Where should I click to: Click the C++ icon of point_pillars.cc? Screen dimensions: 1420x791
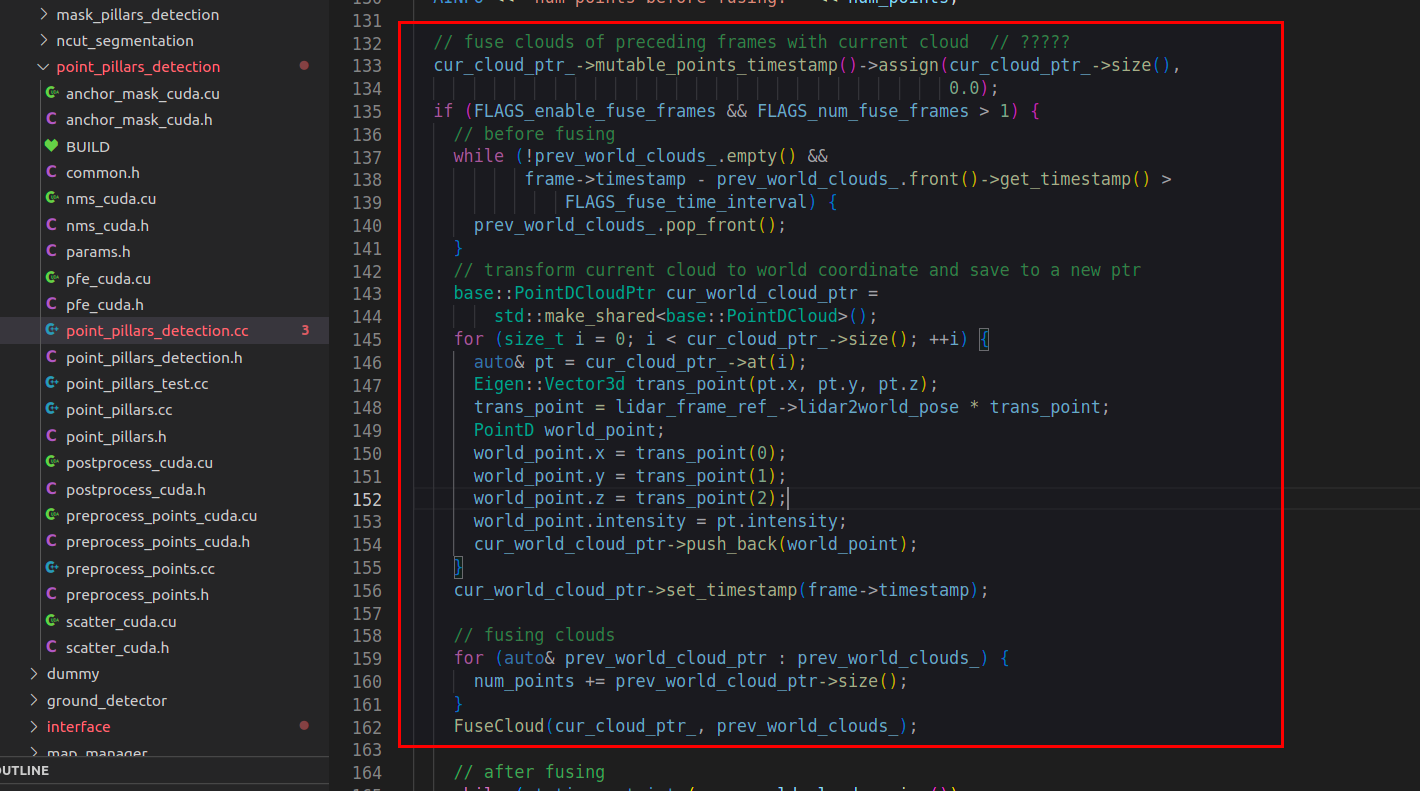click(x=52, y=409)
